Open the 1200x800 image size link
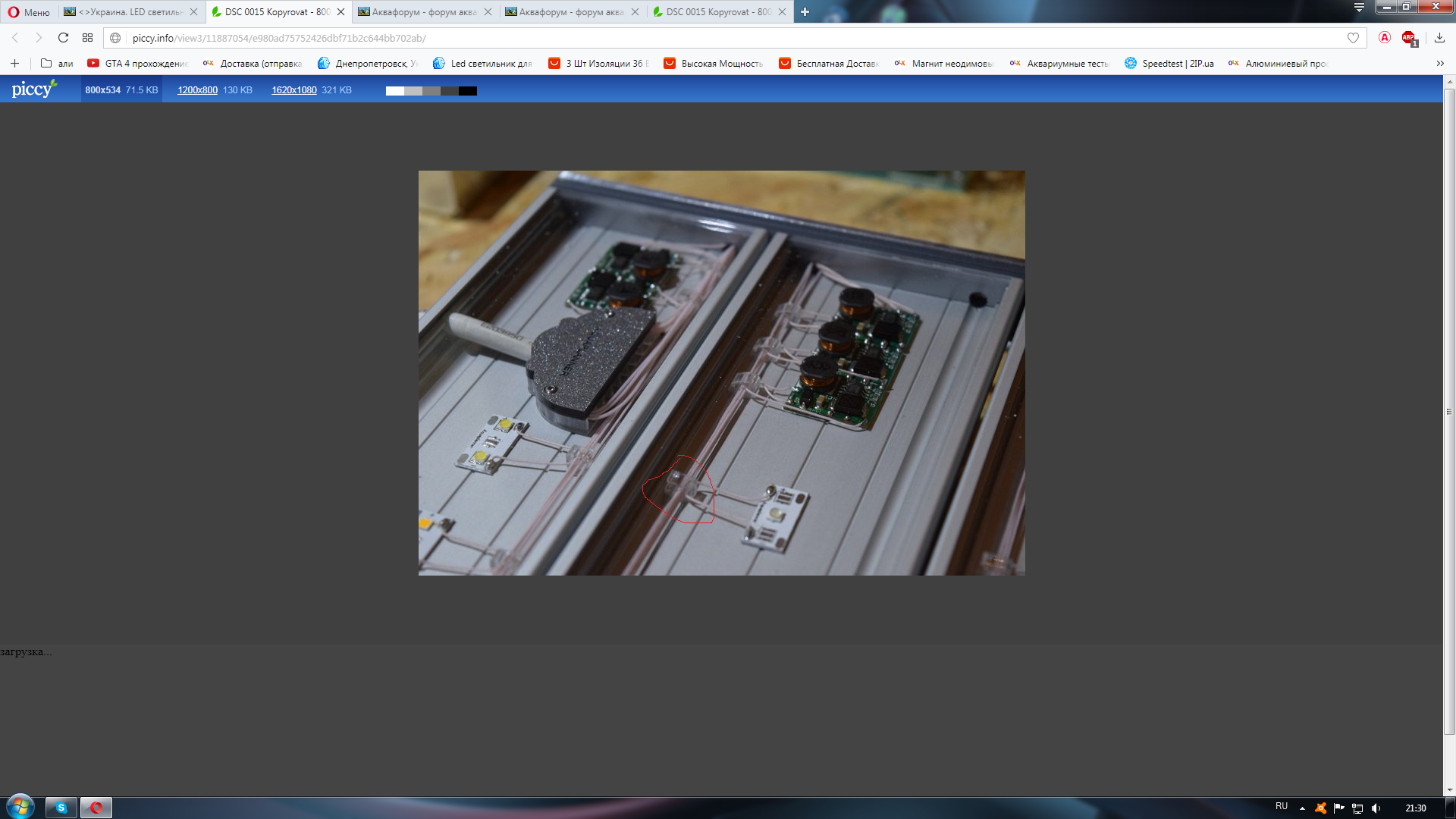This screenshot has width=1456, height=819. [x=197, y=90]
